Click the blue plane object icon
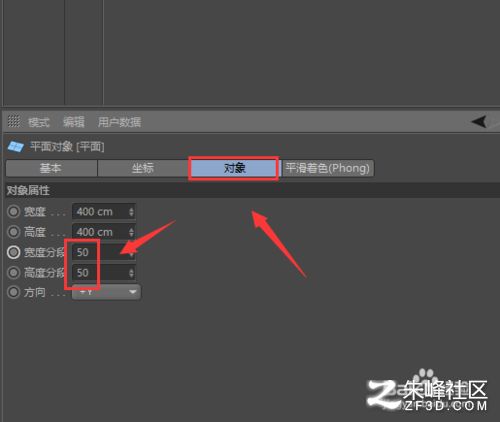Image resolution: width=500 pixels, height=422 pixels. [15, 146]
